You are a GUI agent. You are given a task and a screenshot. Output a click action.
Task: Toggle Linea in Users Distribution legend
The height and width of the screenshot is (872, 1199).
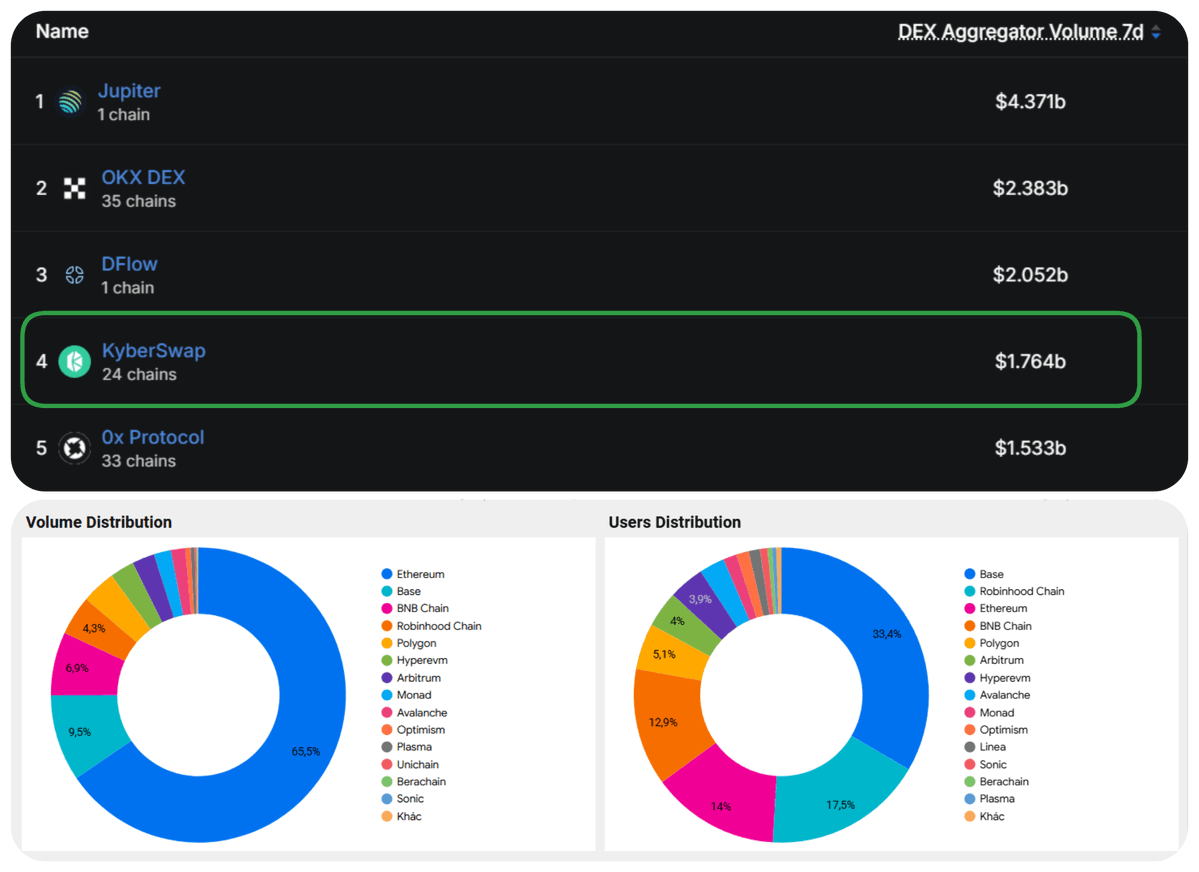[985, 747]
